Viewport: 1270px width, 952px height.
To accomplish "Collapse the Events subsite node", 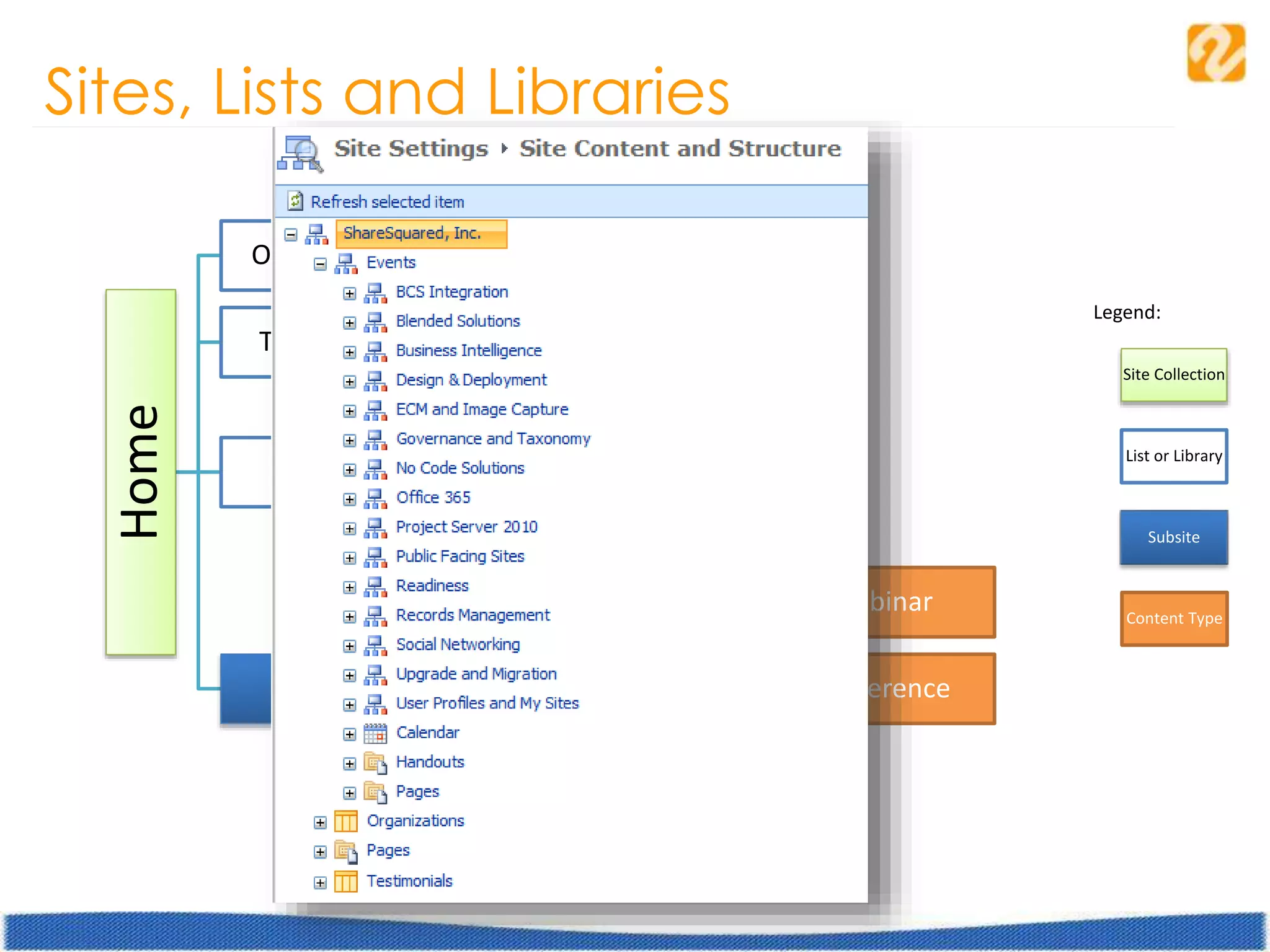I will coord(320,264).
